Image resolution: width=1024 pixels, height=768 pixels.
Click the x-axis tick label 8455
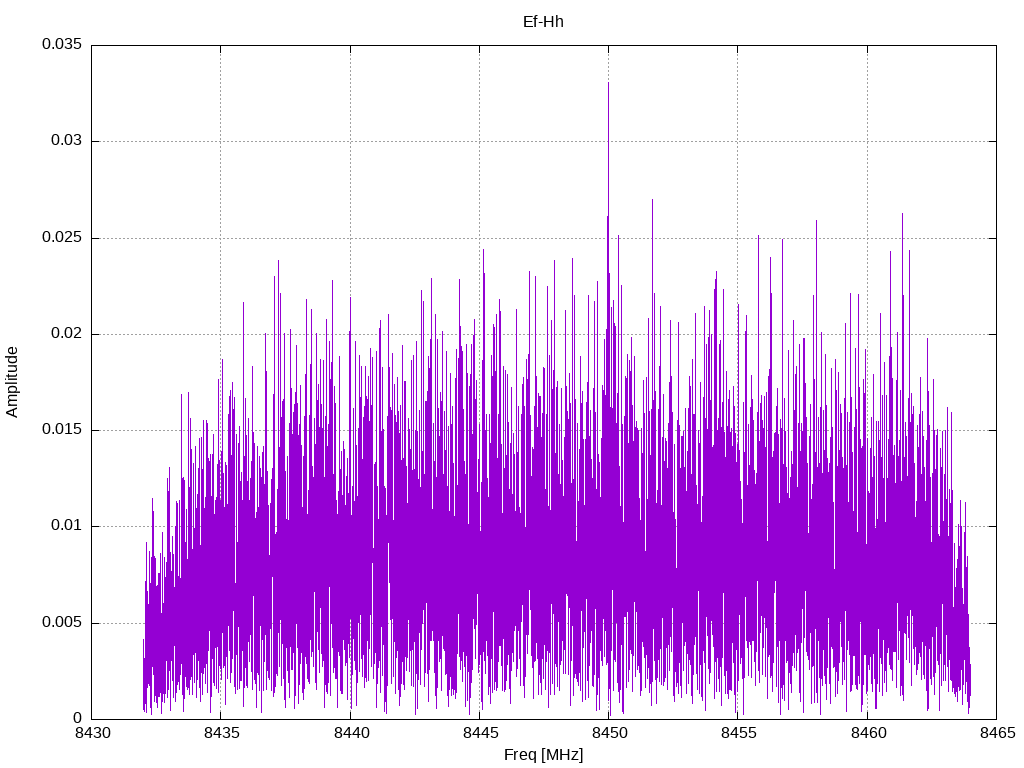[x=739, y=733]
